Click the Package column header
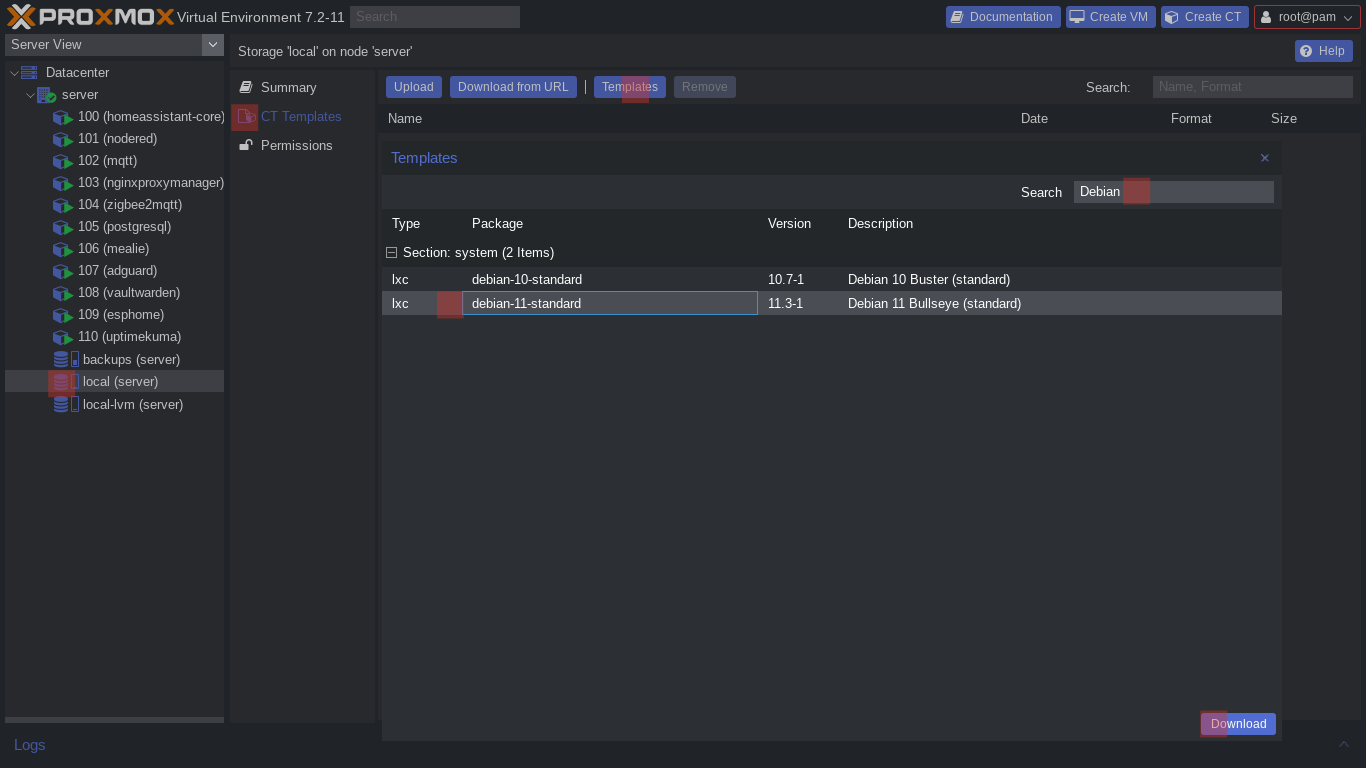This screenshot has width=1366, height=768. click(610, 223)
